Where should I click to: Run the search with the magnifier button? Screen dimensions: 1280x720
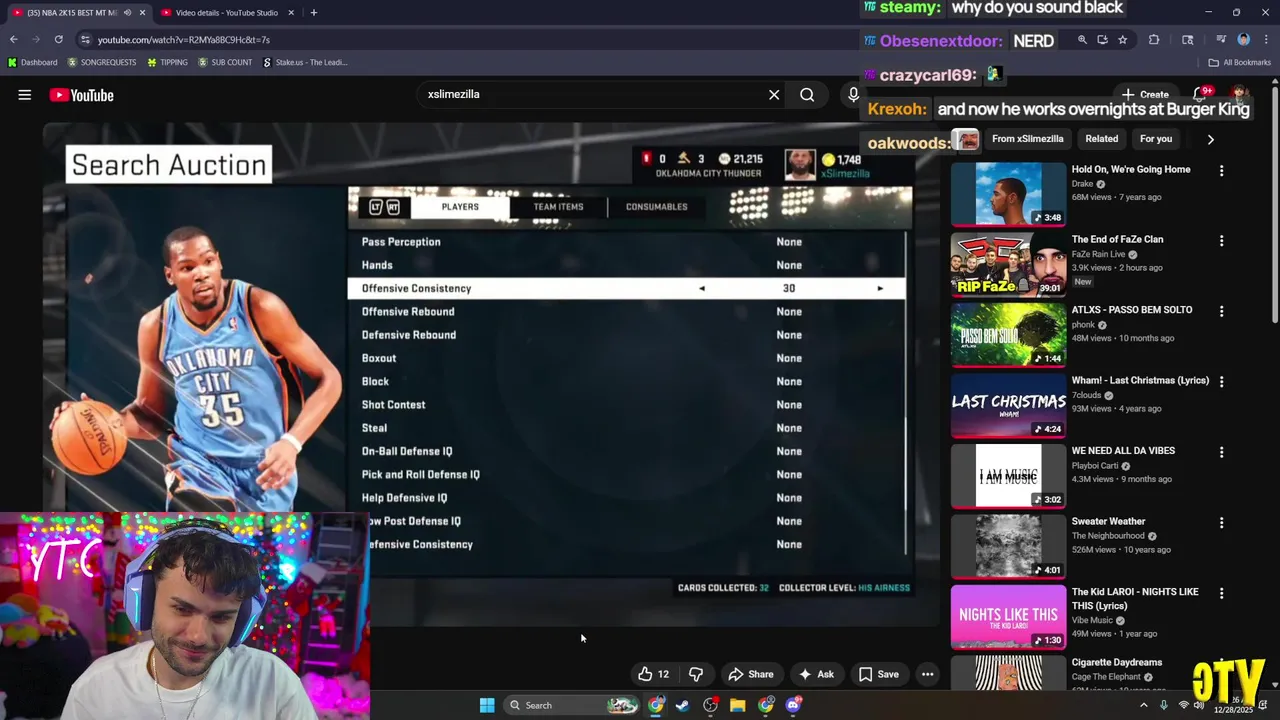click(x=807, y=95)
